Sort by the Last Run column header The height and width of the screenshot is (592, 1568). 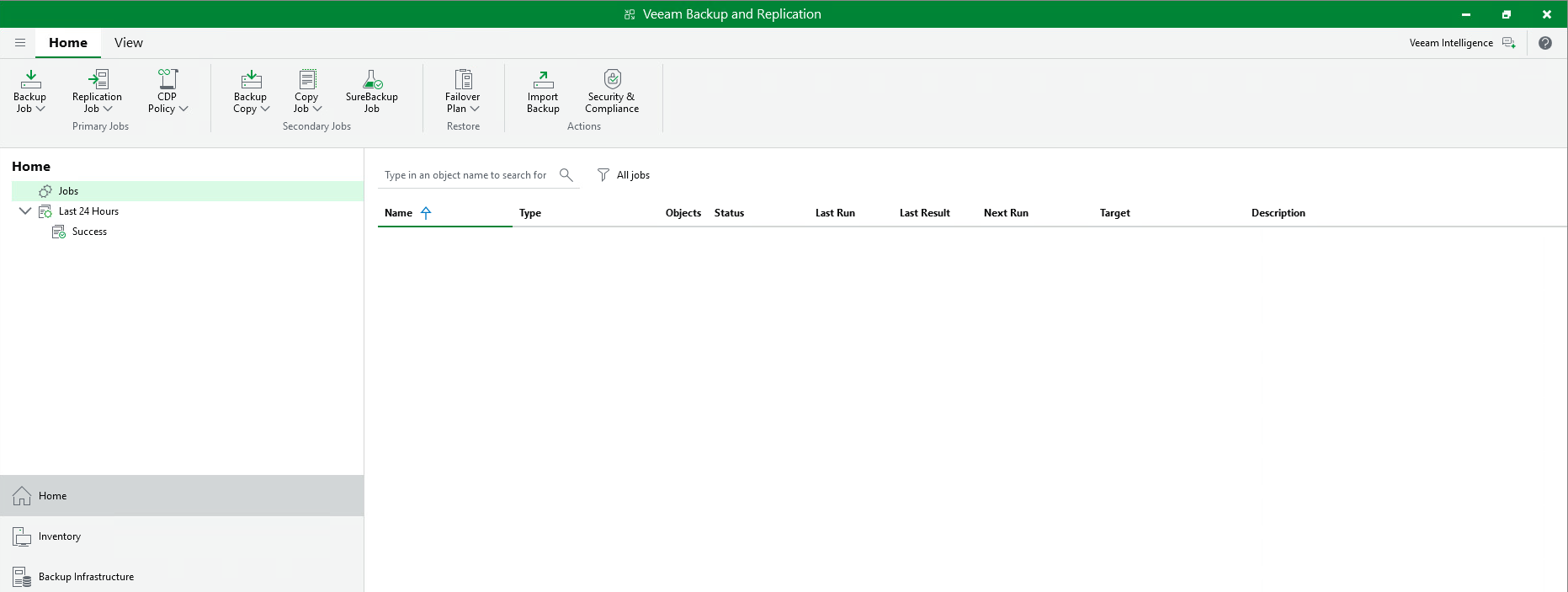point(835,213)
